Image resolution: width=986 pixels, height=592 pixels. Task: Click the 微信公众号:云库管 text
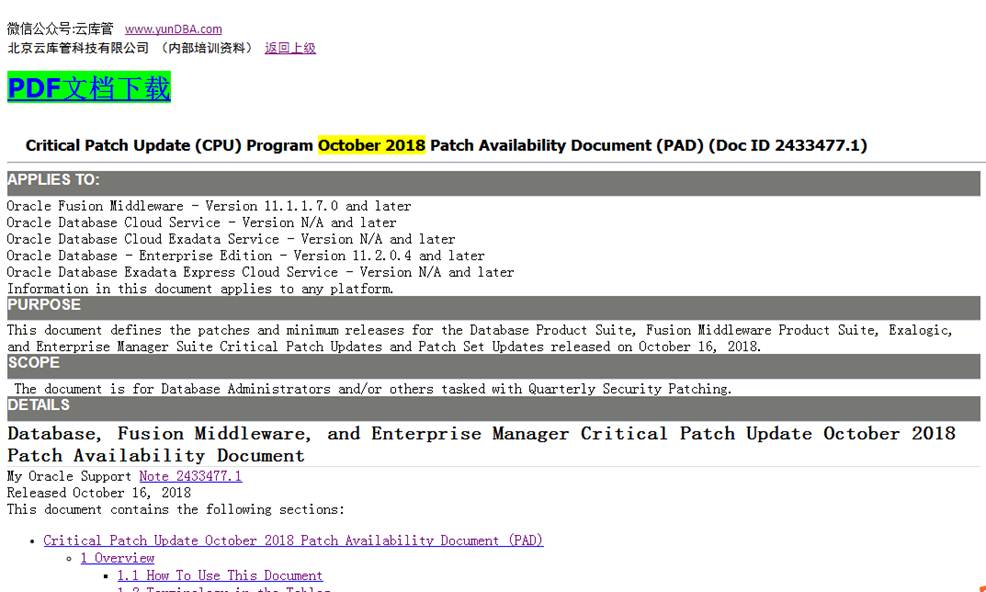click(60, 29)
